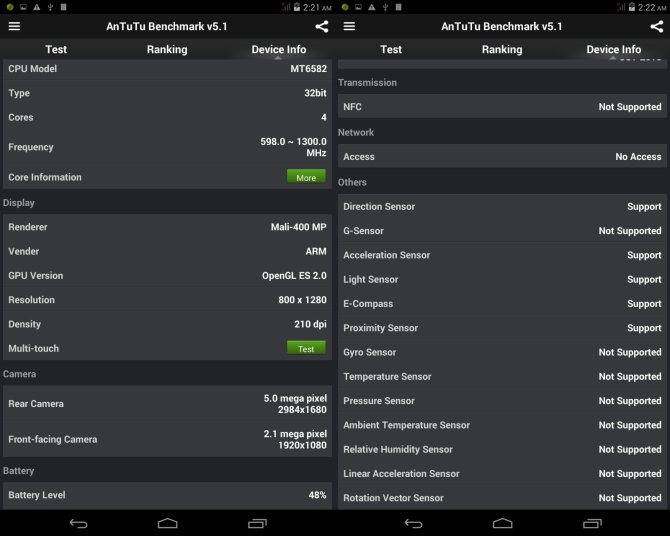Select Renderer Mali-400 MP row
Screen dimensions: 670x536
pyautogui.click(x=168, y=227)
